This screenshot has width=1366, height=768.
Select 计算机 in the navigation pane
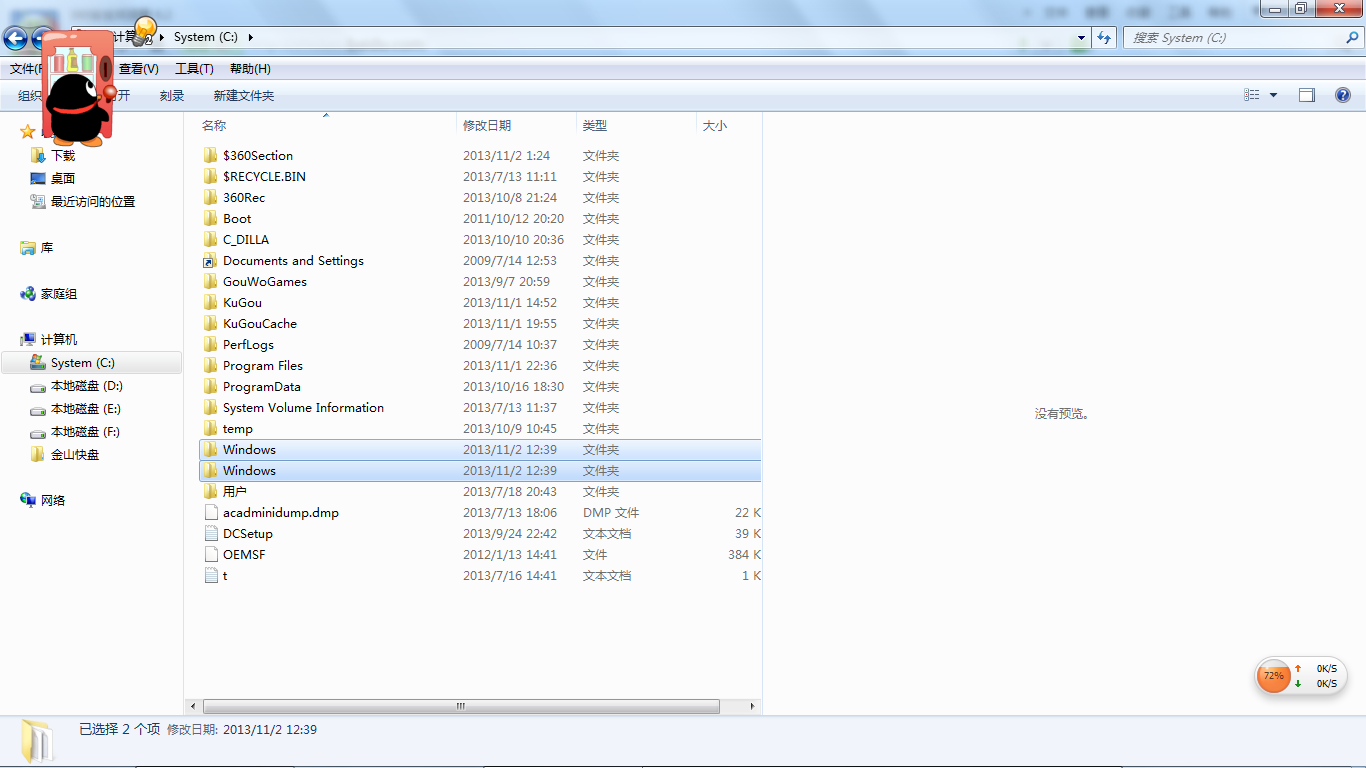pos(59,339)
